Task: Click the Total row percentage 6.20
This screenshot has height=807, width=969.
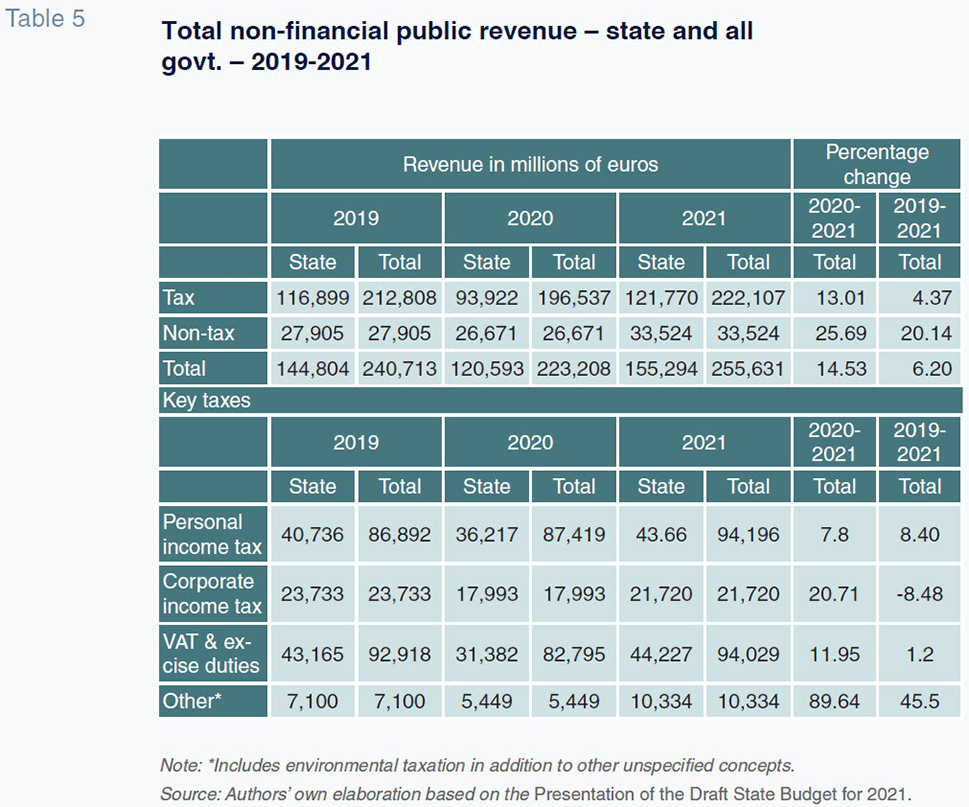Action: coord(932,369)
